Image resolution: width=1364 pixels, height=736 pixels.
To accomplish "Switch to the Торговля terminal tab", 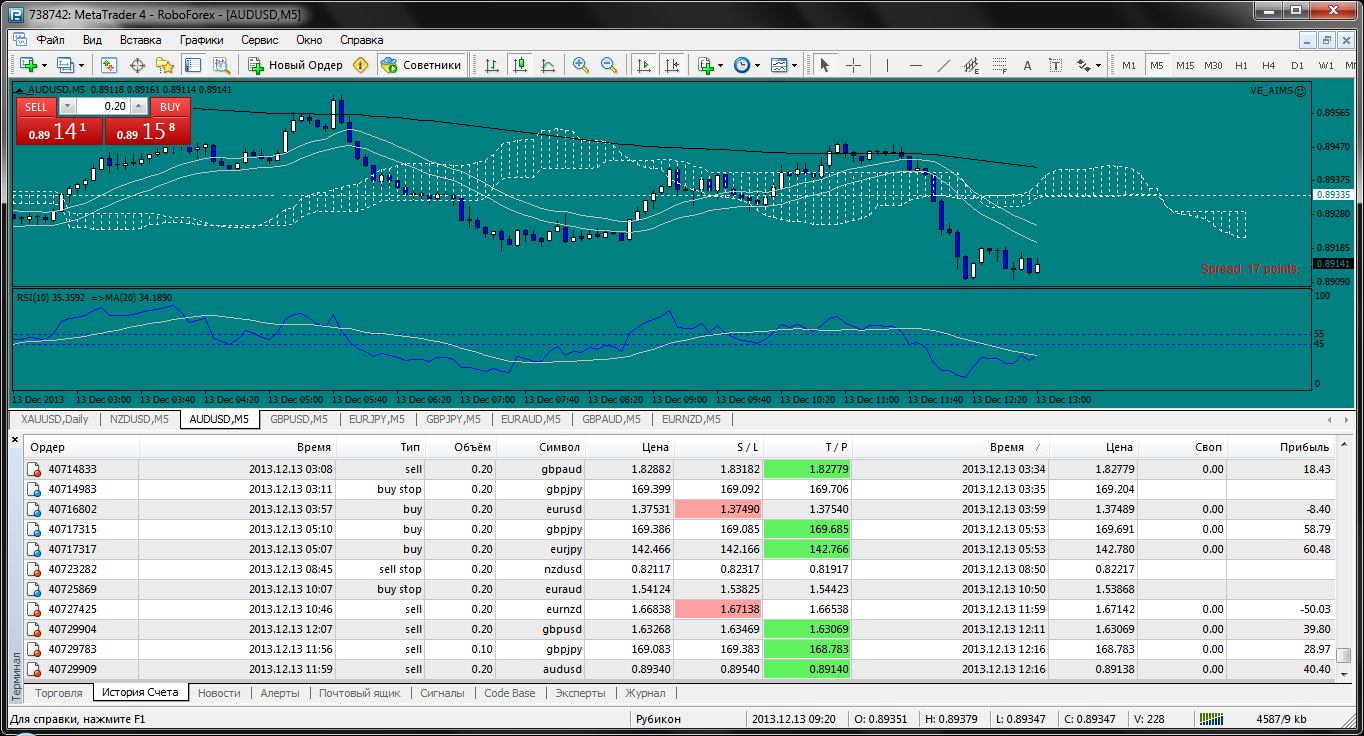I will pyautogui.click(x=59, y=692).
